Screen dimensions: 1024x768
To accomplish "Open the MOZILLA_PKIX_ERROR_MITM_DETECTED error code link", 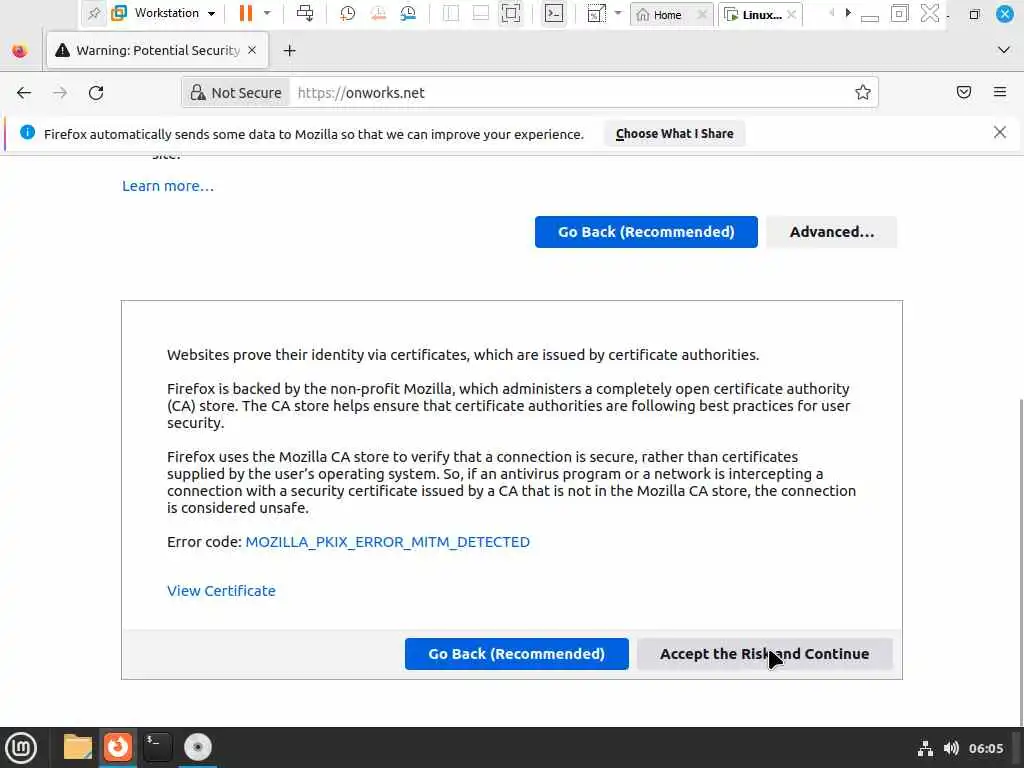I will (x=387, y=542).
